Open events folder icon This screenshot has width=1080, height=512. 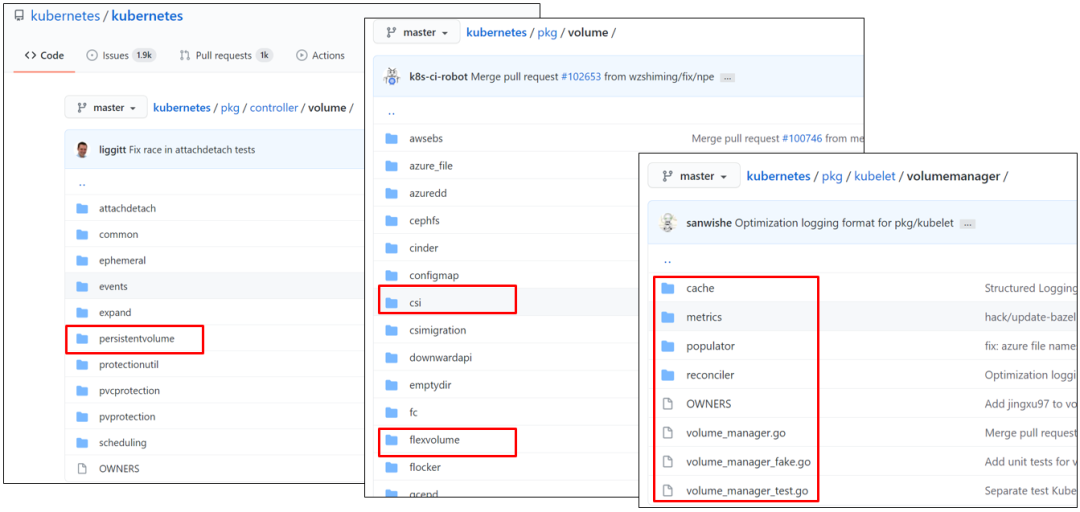(83, 287)
